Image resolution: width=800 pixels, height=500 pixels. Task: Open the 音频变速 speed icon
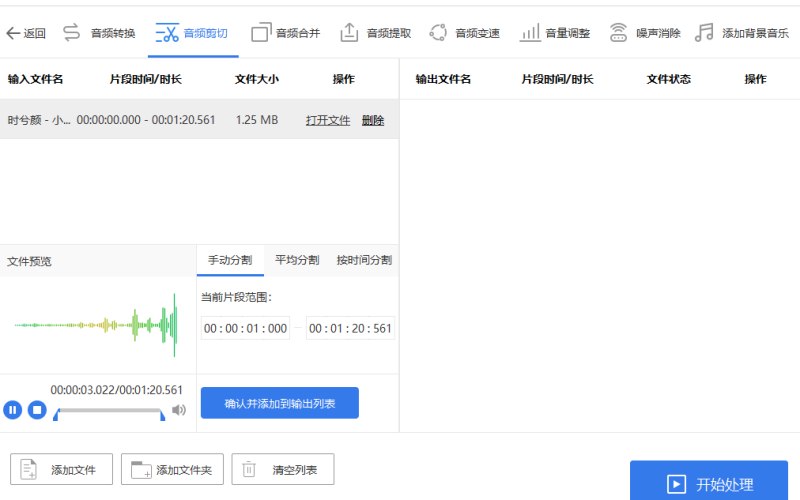click(438, 33)
